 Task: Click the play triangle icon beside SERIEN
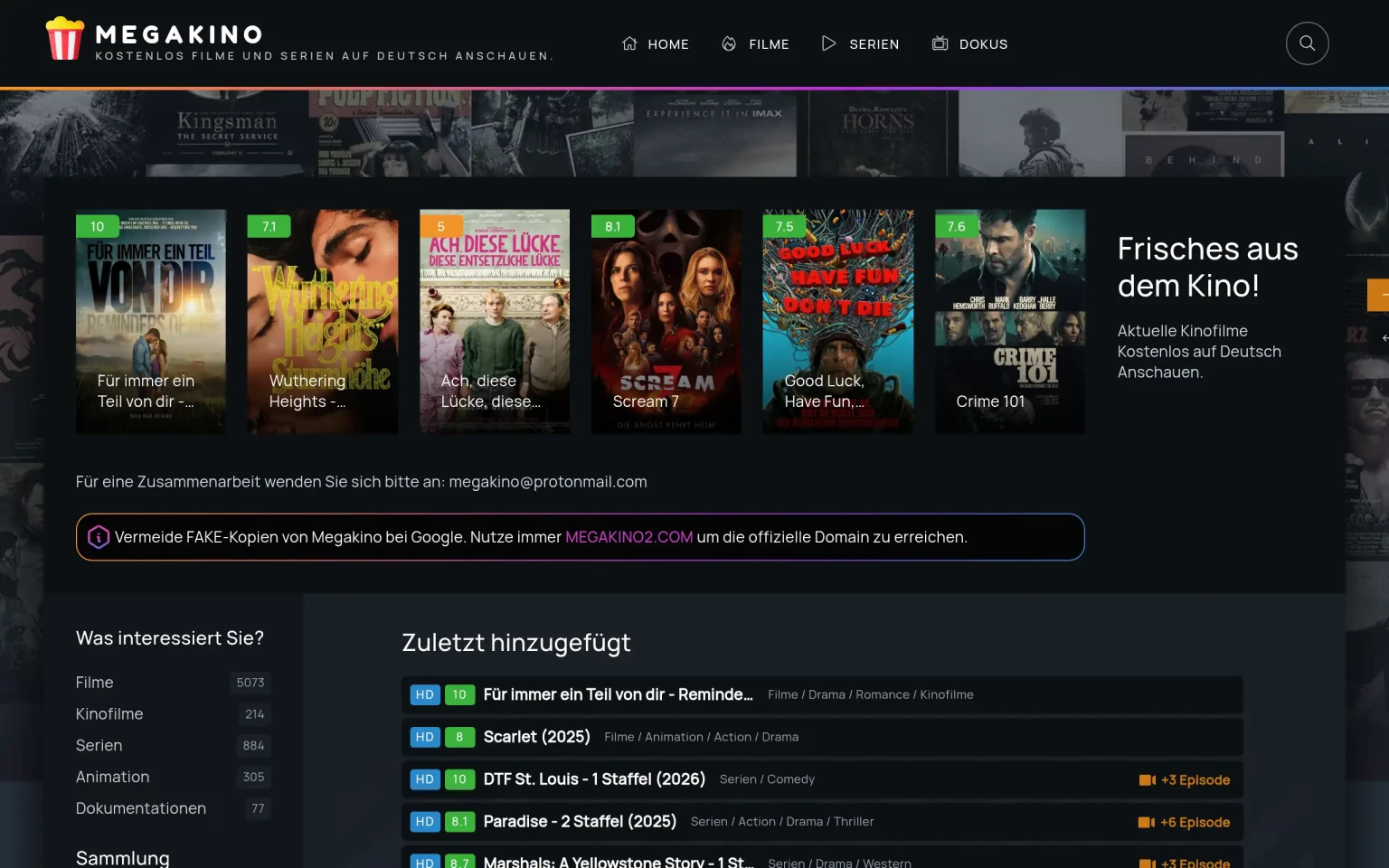(x=828, y=43)
